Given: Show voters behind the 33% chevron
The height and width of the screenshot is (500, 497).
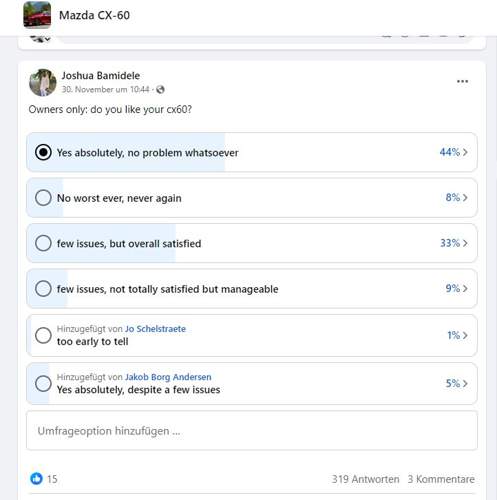Looking at the screenshot, I should (x=465, y=243).
